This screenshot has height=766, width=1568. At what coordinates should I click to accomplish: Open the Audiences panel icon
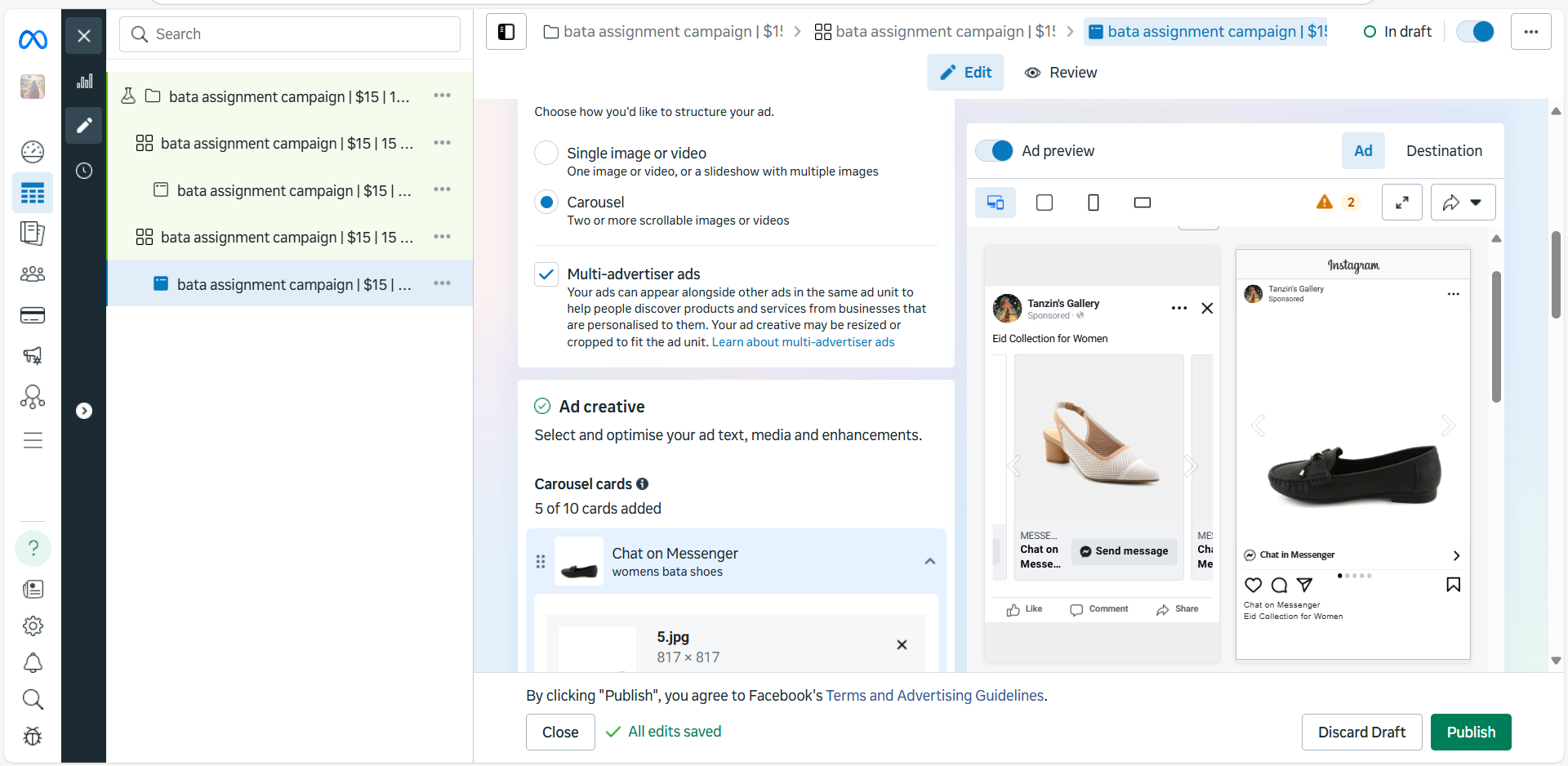(33, 274)
